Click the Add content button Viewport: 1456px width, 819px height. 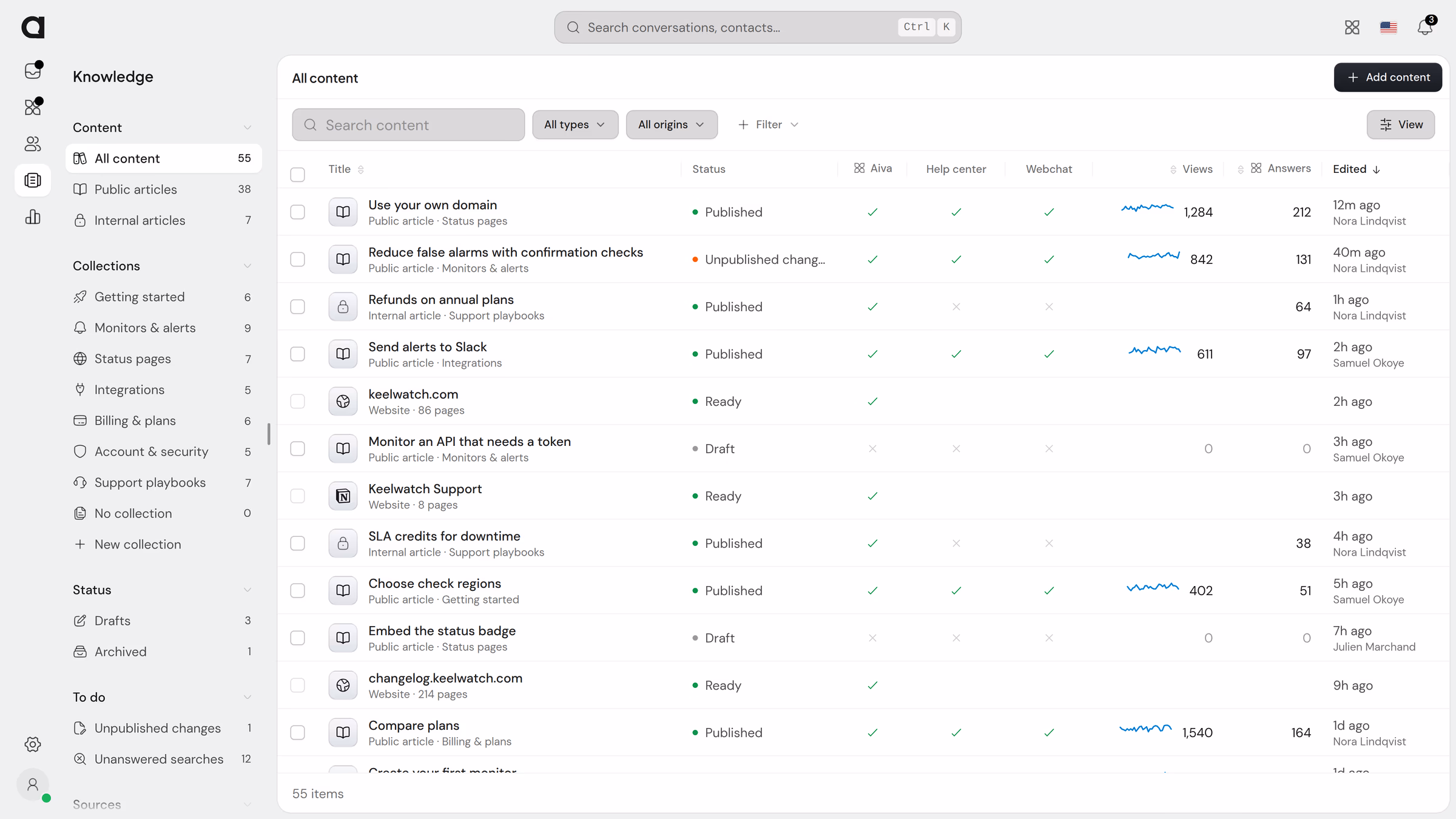1387,77
